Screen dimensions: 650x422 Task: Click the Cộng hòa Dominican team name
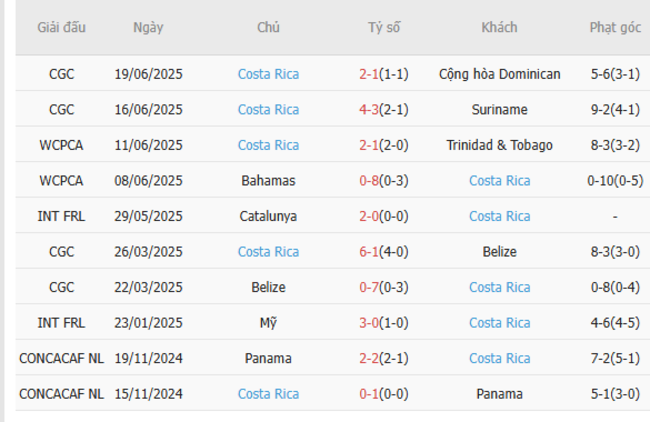(x=499, y=74)
